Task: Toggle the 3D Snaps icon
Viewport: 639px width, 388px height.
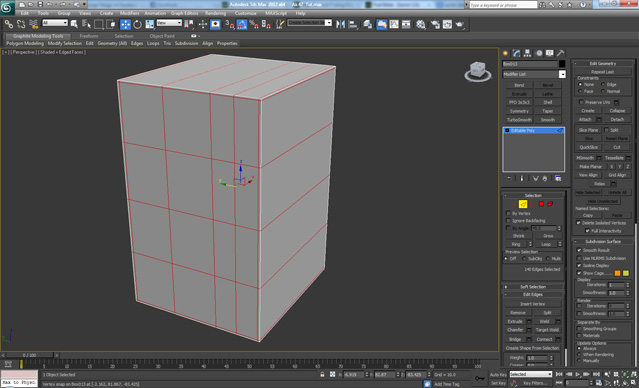Action: pyautogui.click(x=230, y=24)
